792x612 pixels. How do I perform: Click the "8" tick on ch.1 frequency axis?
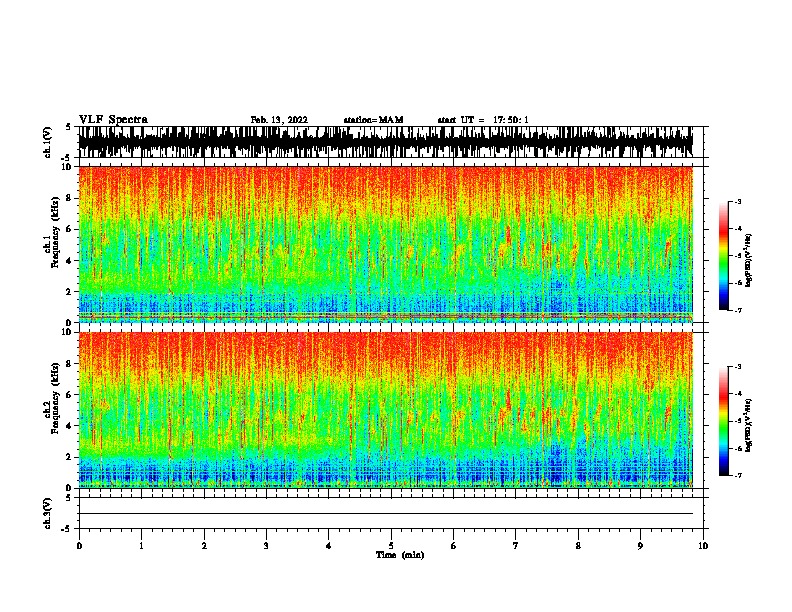click(x=70, y=198)
